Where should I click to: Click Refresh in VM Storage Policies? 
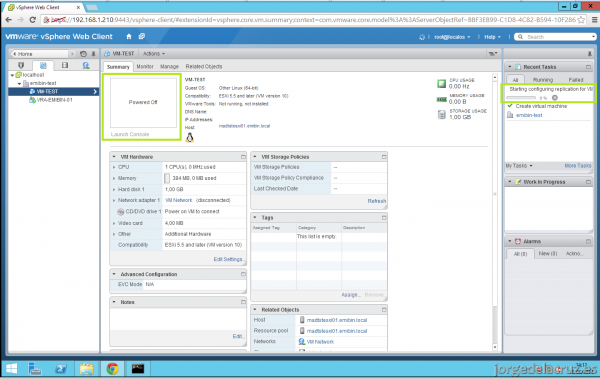click(377, 201)
